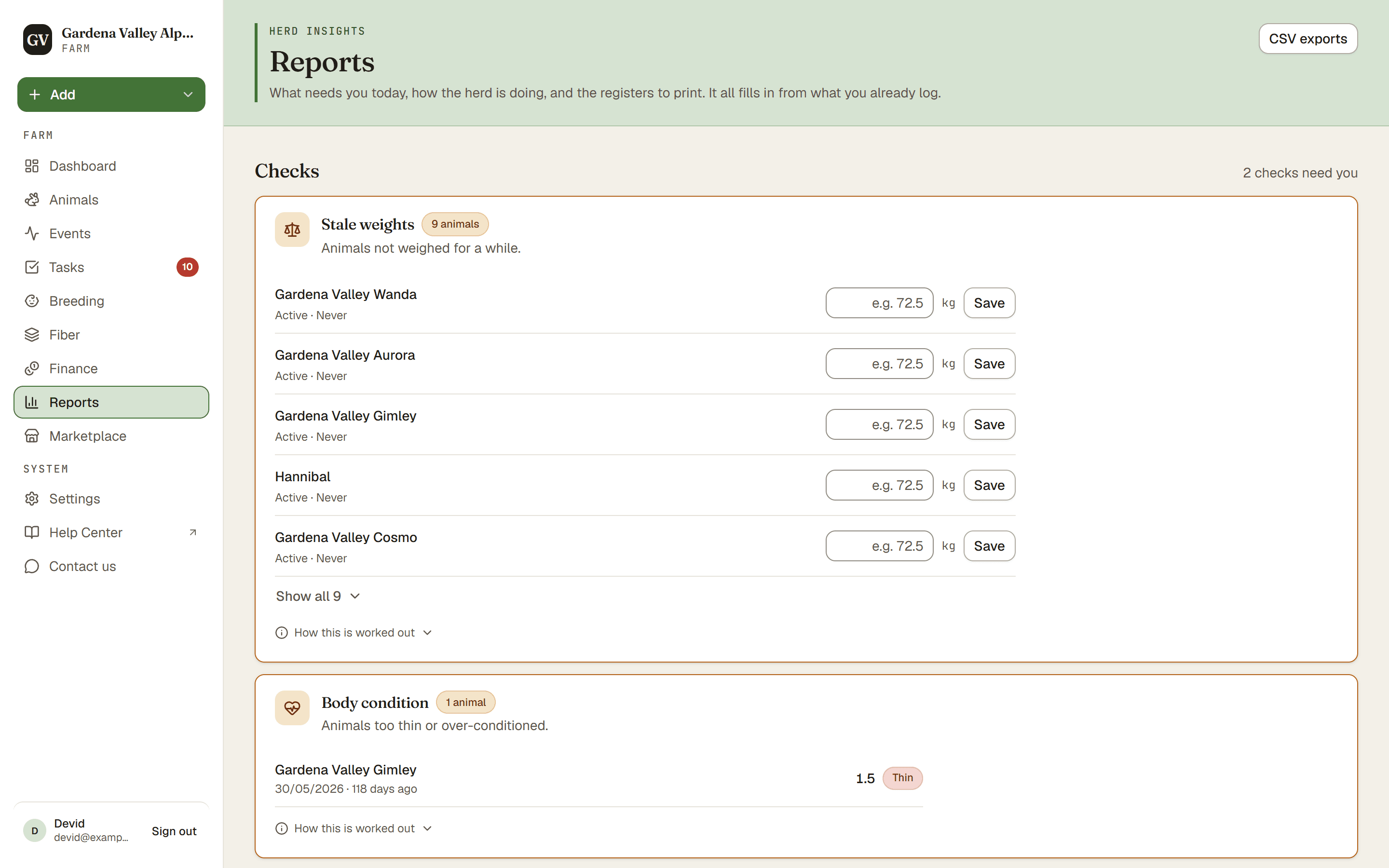This screenshot has height=868, width=1389.
Task: Go to the Marketplace page
Action: [x=111, y=436]
